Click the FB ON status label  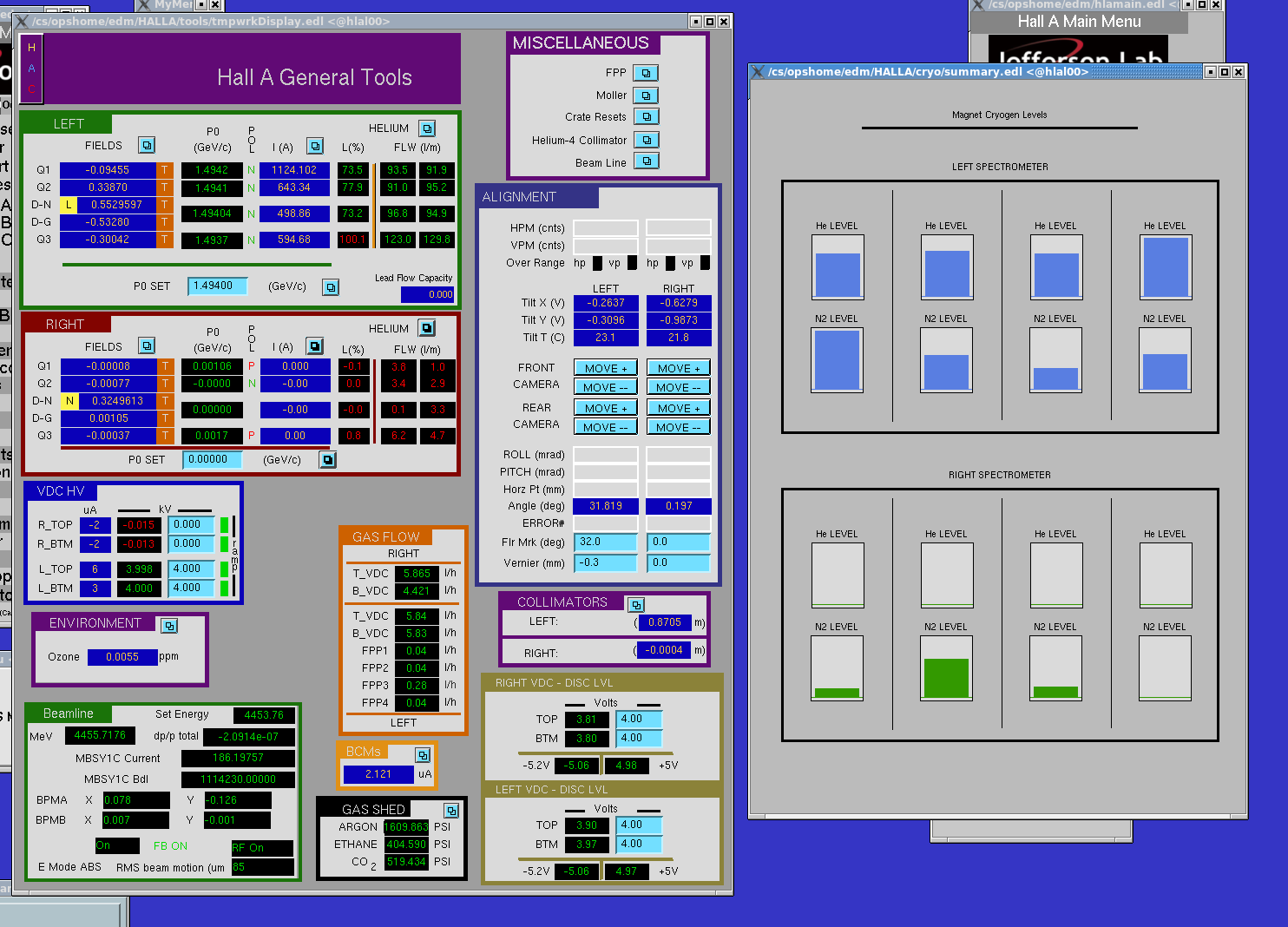click(x=170, y=846)
